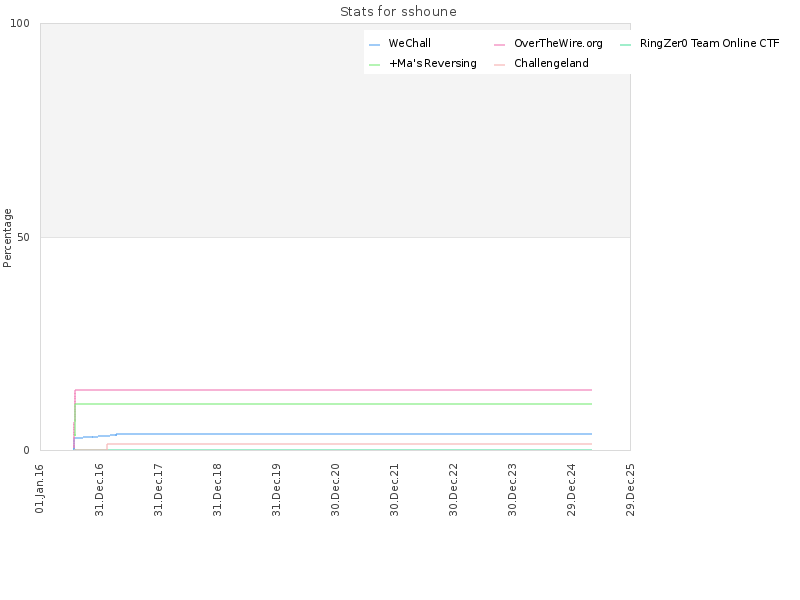Click the x-axis date 31.Dec.19
The height and width of the screenshot is (600, 800).
[x=276, y=489]
